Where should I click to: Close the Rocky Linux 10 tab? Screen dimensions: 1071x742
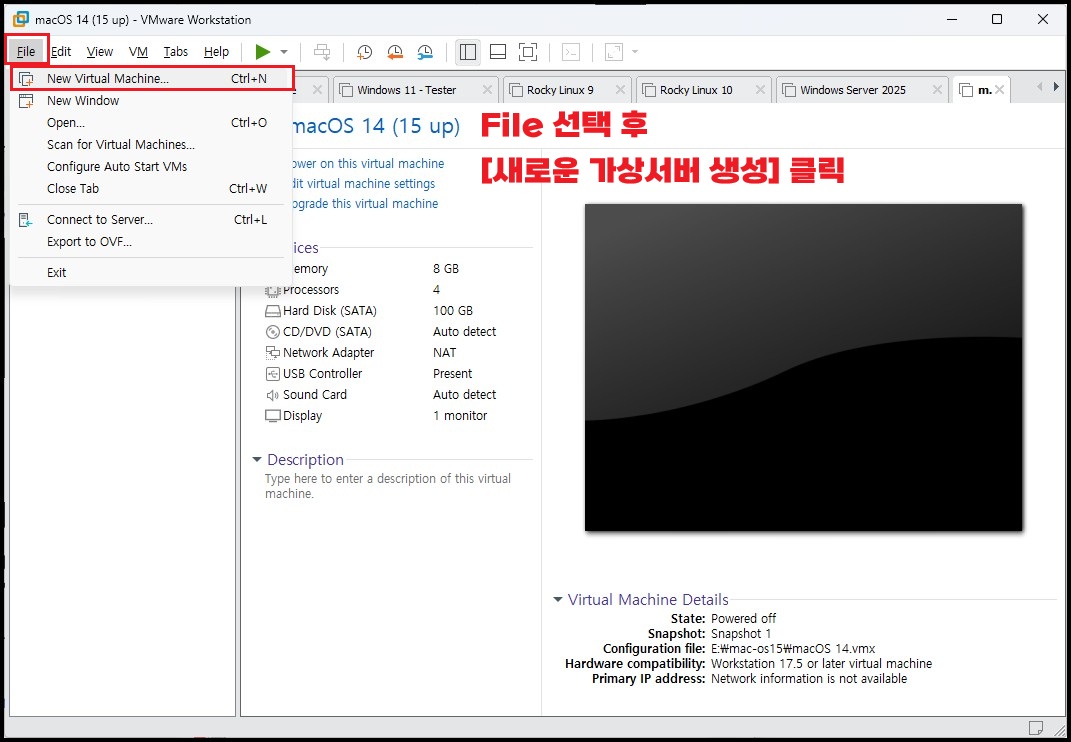(760, 90)
